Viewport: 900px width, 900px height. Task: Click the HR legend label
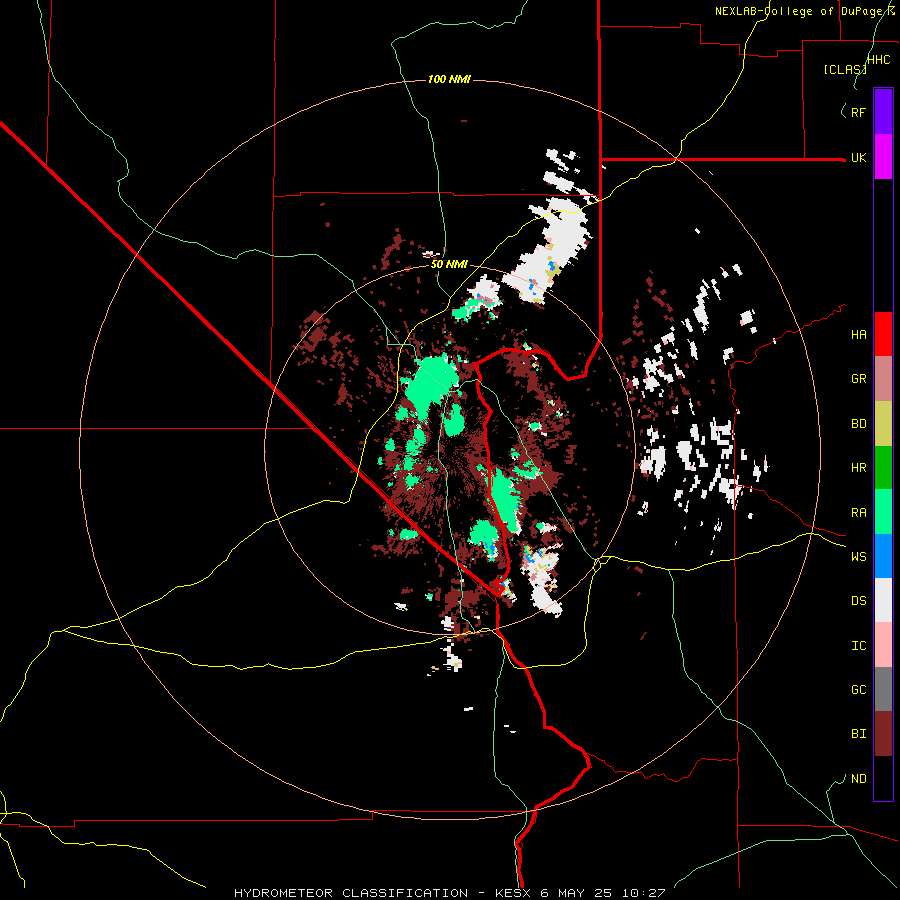coord(858,468)
